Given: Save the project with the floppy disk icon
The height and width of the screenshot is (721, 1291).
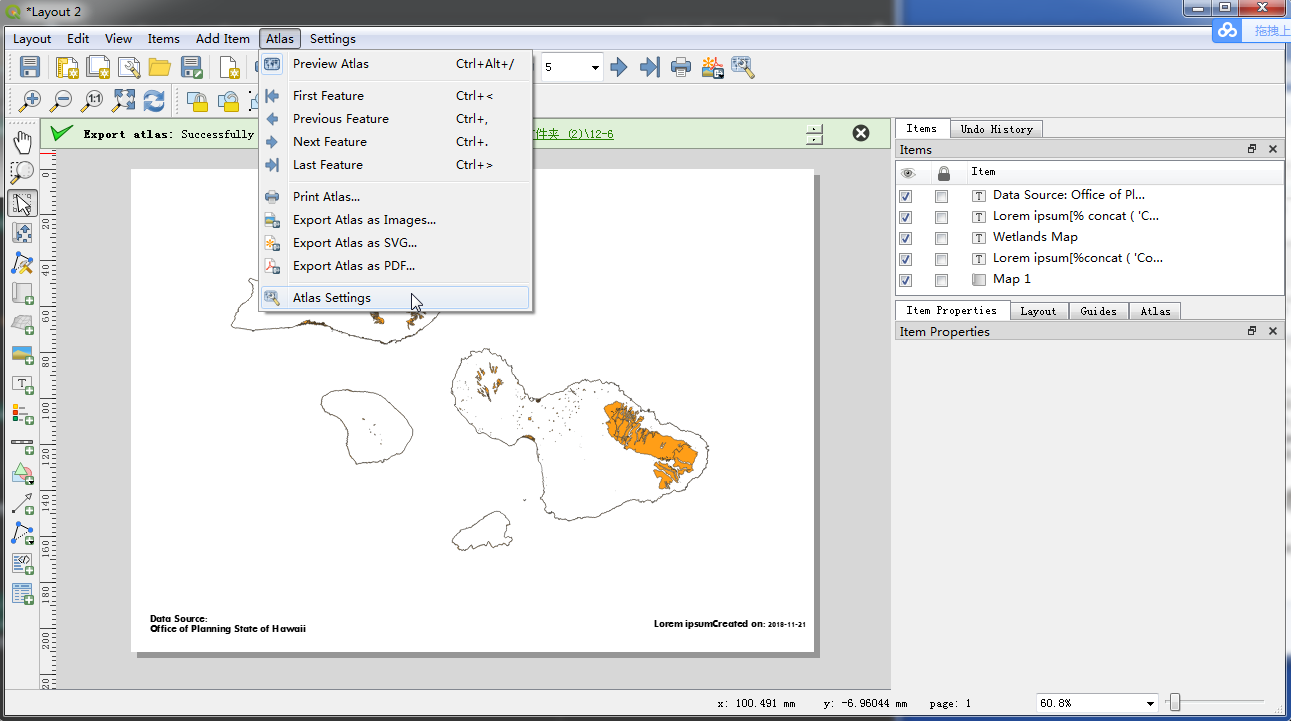Looking at the screenshot, I should [x=30, y=67].
